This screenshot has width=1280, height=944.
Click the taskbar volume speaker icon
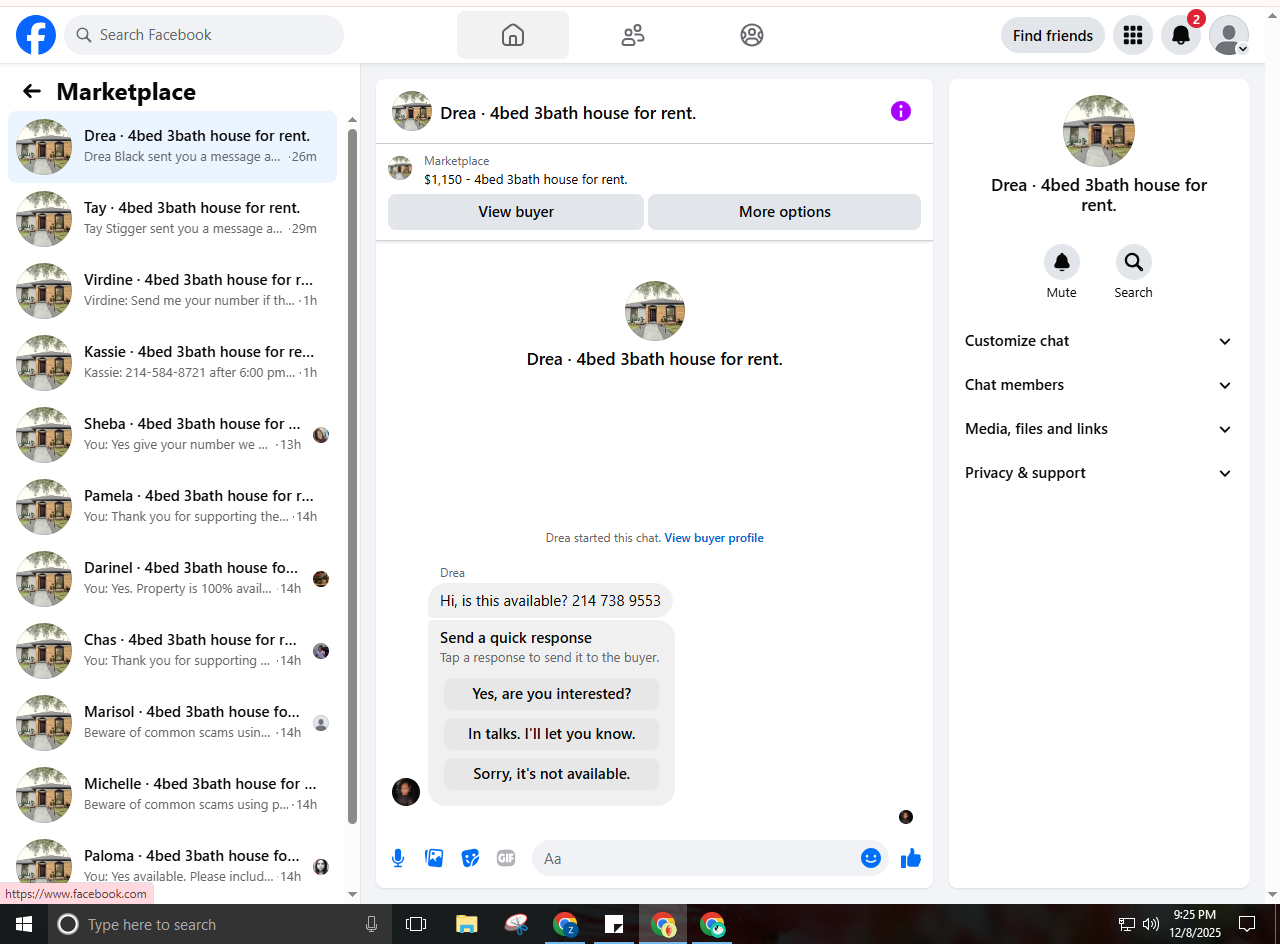tap(1151, 924)
